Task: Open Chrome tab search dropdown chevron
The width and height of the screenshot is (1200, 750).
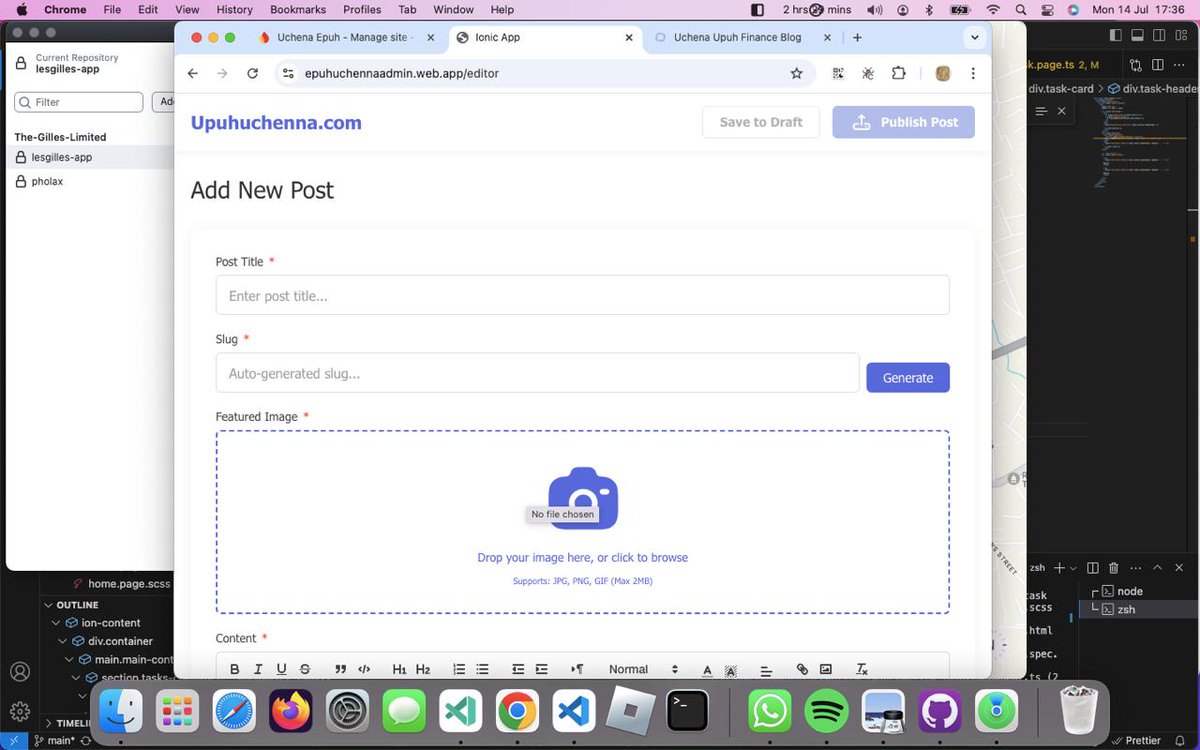Action: [974, 38]
